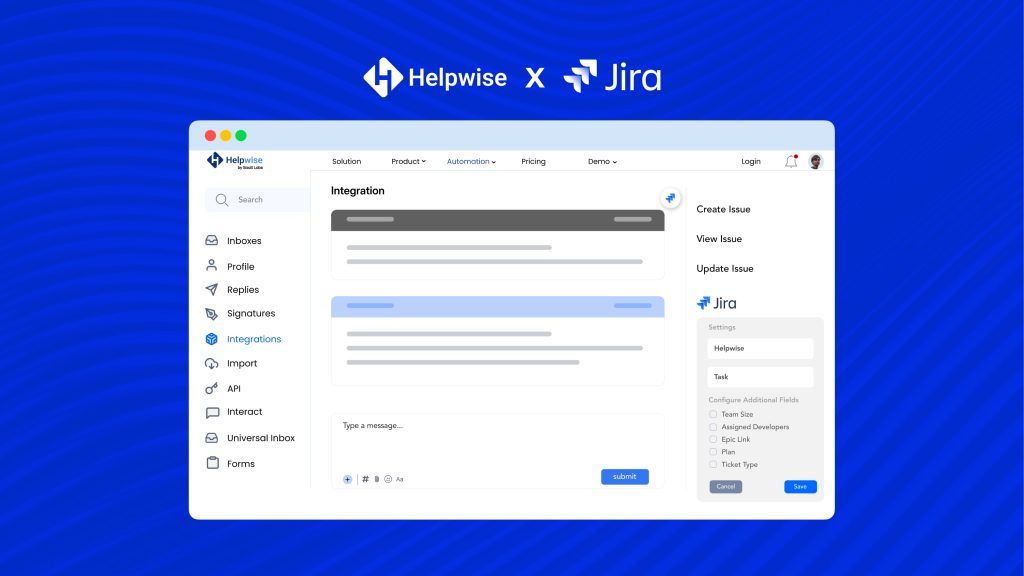Check the Ticket Type checkbox
1024x576 pixels.
[713, 464]
